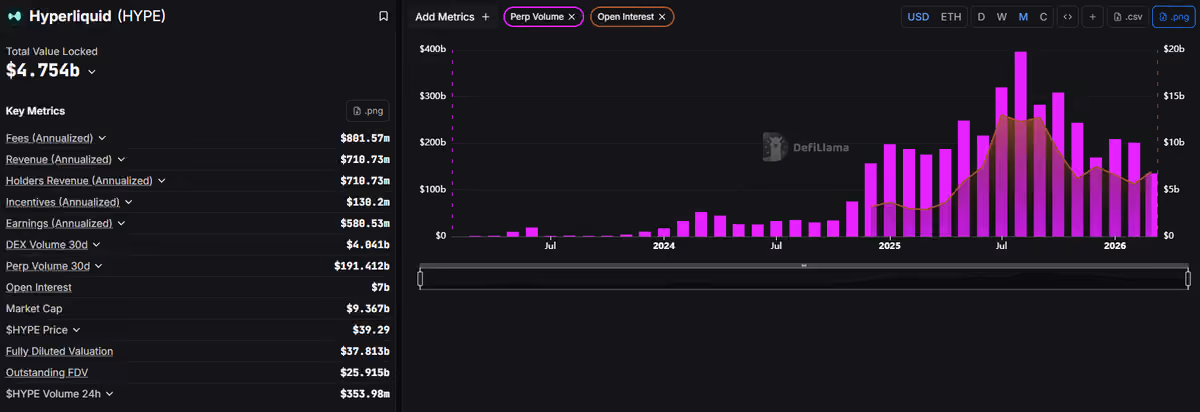Bookmark the Hyperliquid protocol

pyautogui.click(x=383, y=16)
